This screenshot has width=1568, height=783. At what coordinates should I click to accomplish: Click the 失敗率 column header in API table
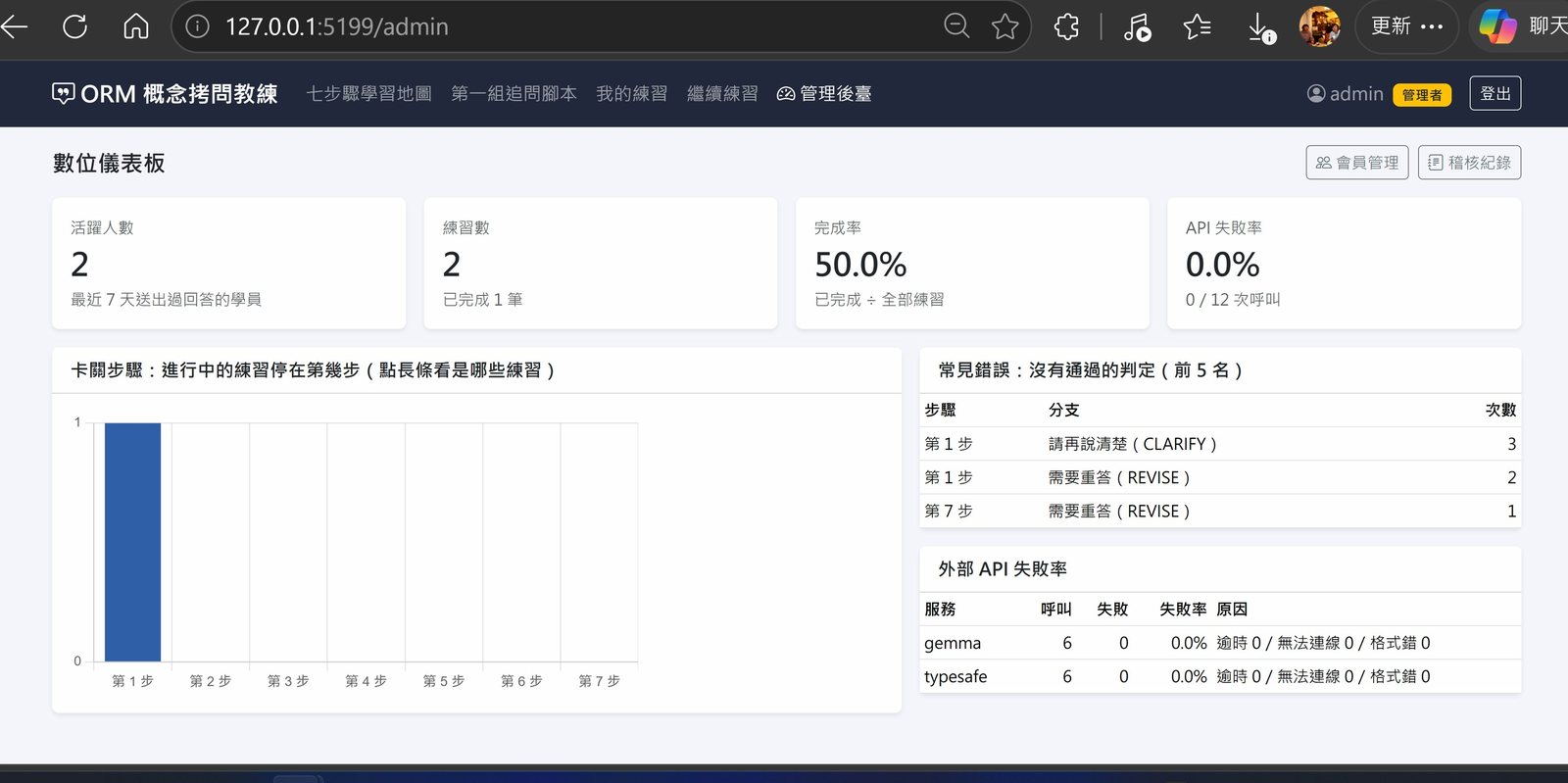(1183, 610)
